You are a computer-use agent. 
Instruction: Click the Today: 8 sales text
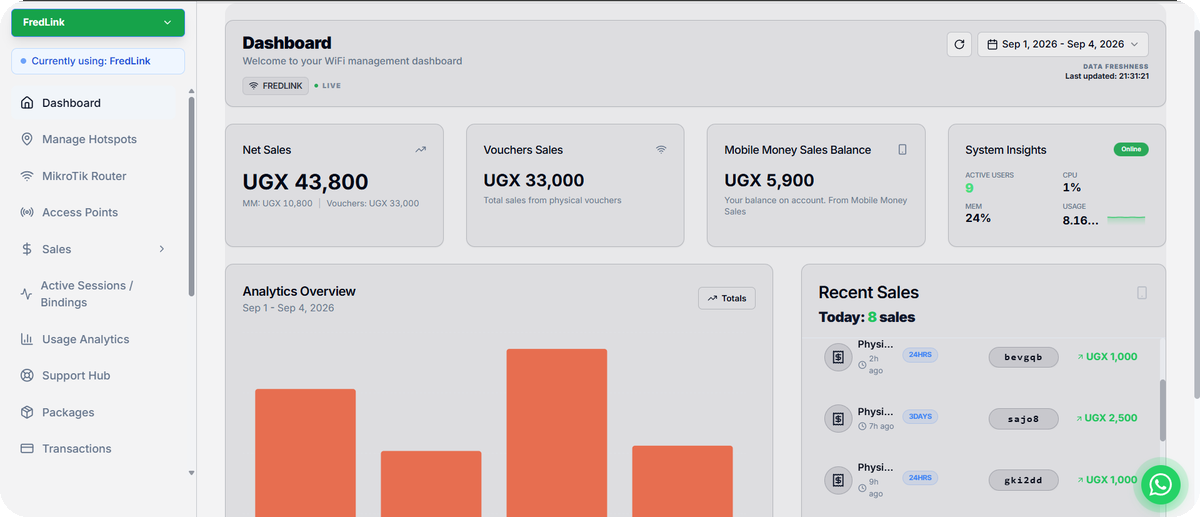[866, 317]
